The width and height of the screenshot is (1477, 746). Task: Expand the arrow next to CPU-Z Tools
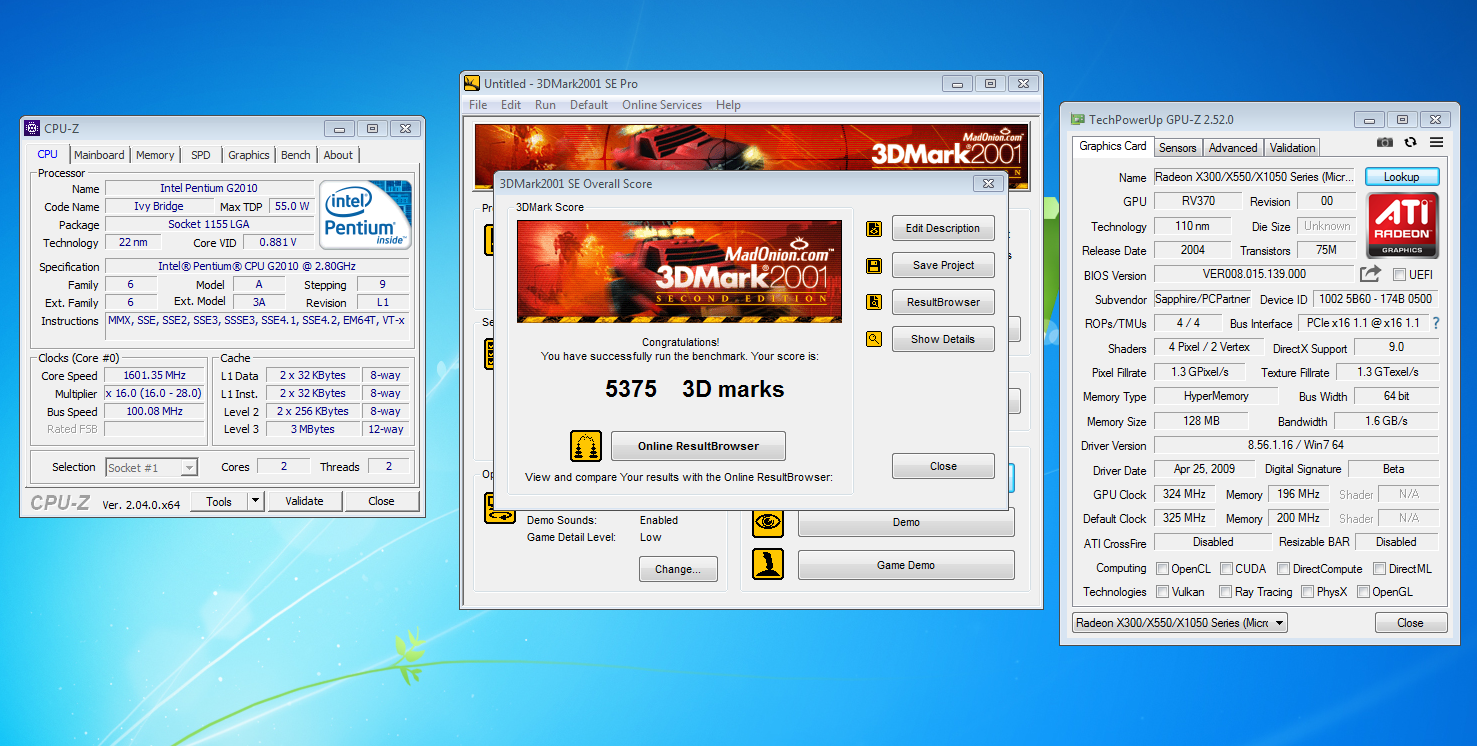pyautogui.click(x=255, y=502)
